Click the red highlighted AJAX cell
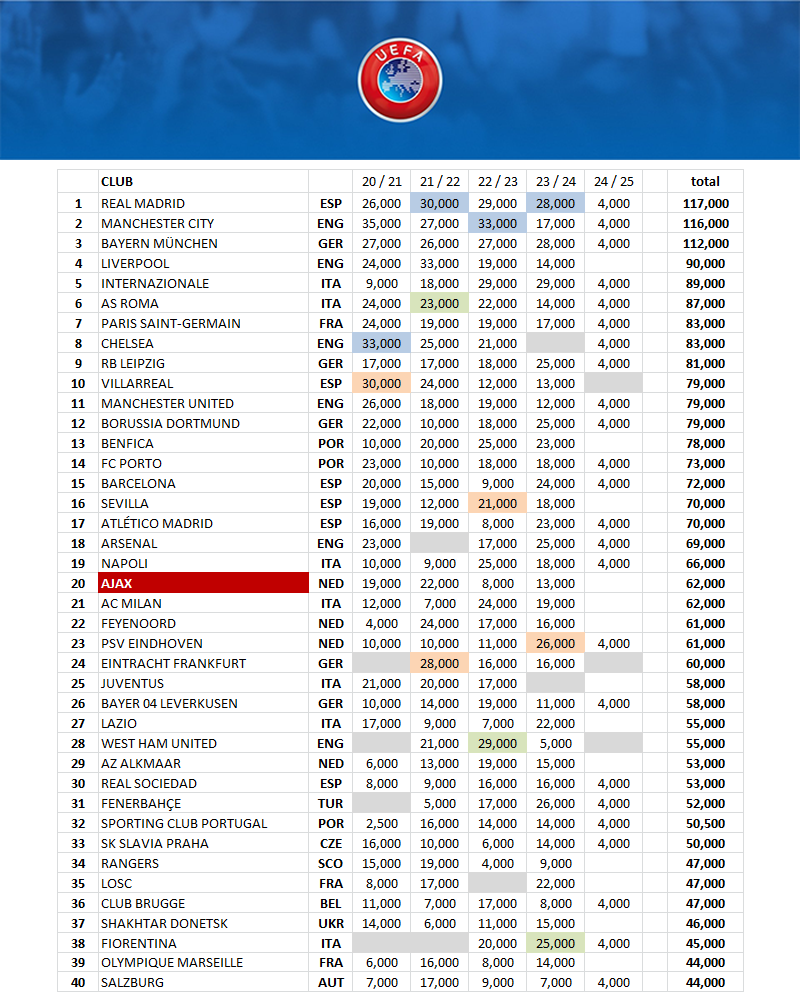The image size is (800, 1000). [x=204, y=583]
